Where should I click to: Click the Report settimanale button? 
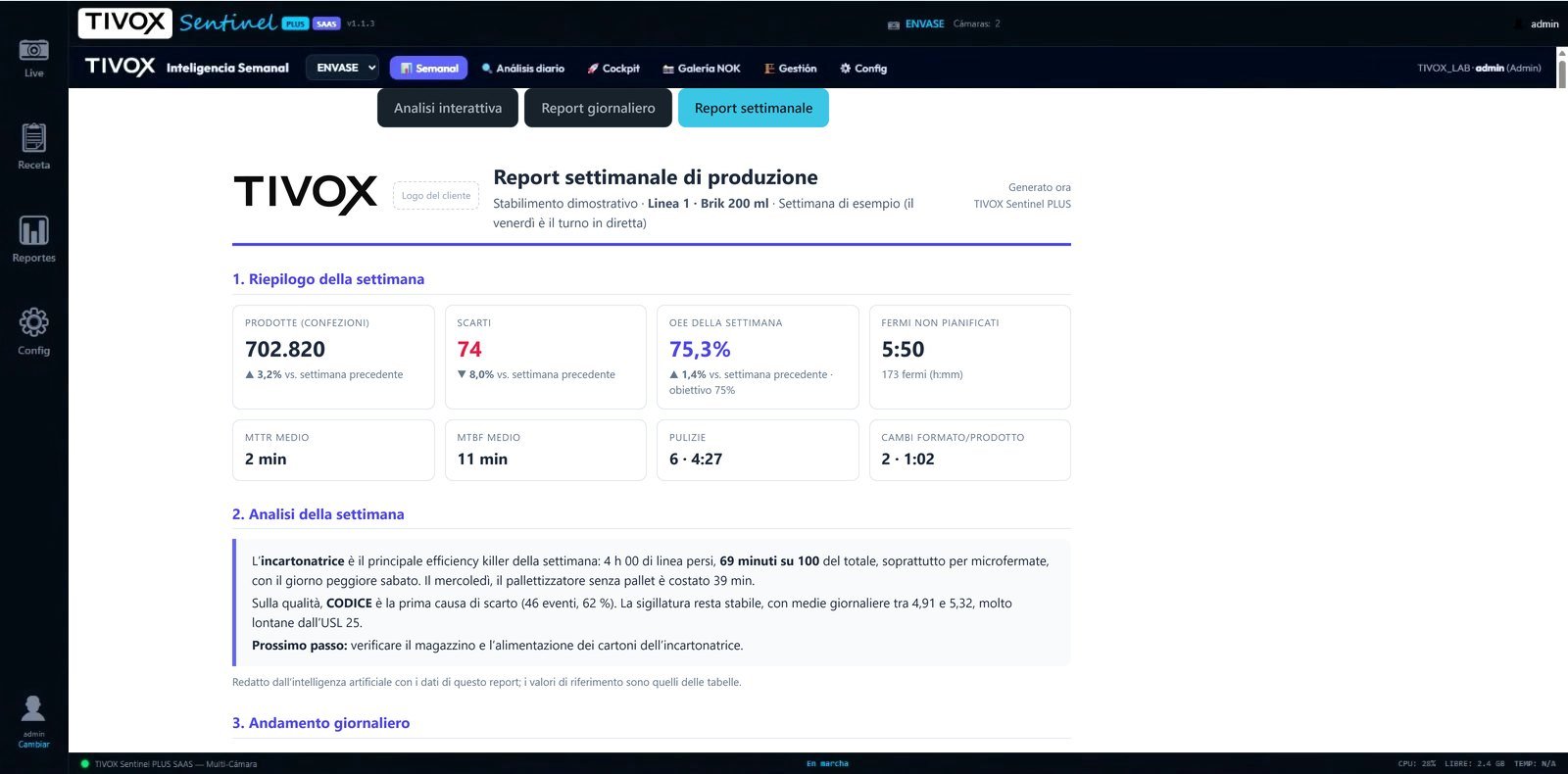[754, 108]
